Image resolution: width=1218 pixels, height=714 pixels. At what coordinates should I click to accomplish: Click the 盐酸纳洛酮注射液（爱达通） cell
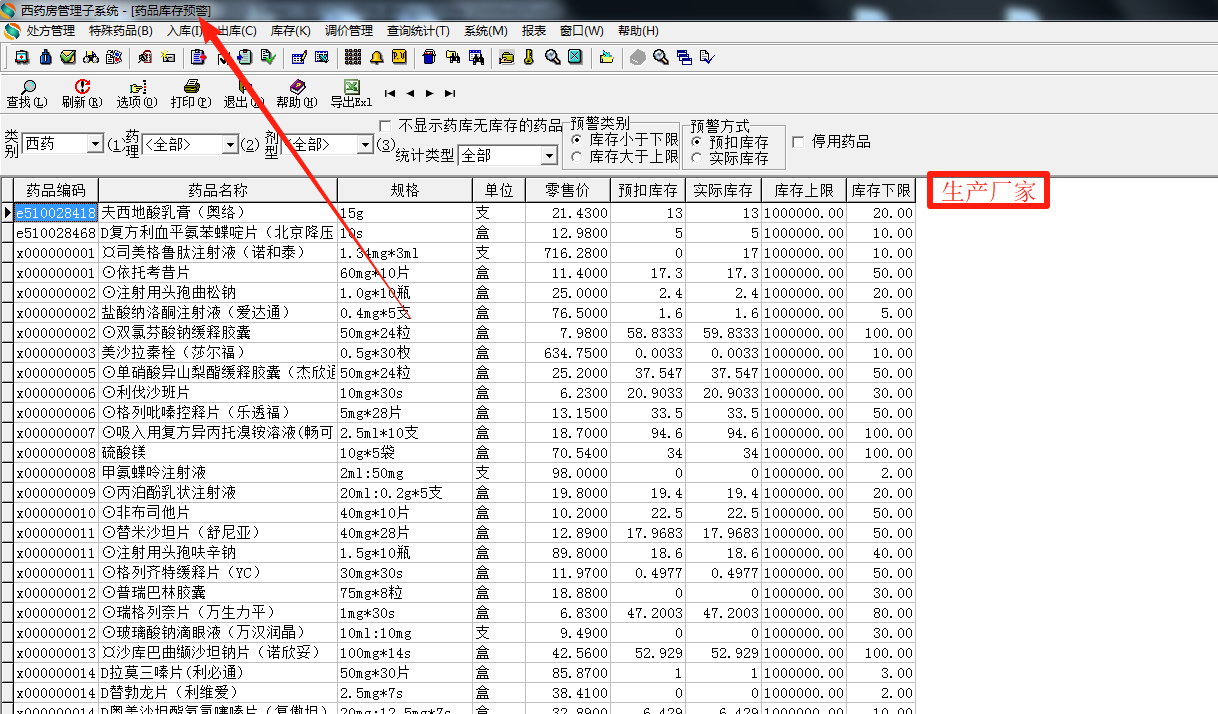(217, 313)
